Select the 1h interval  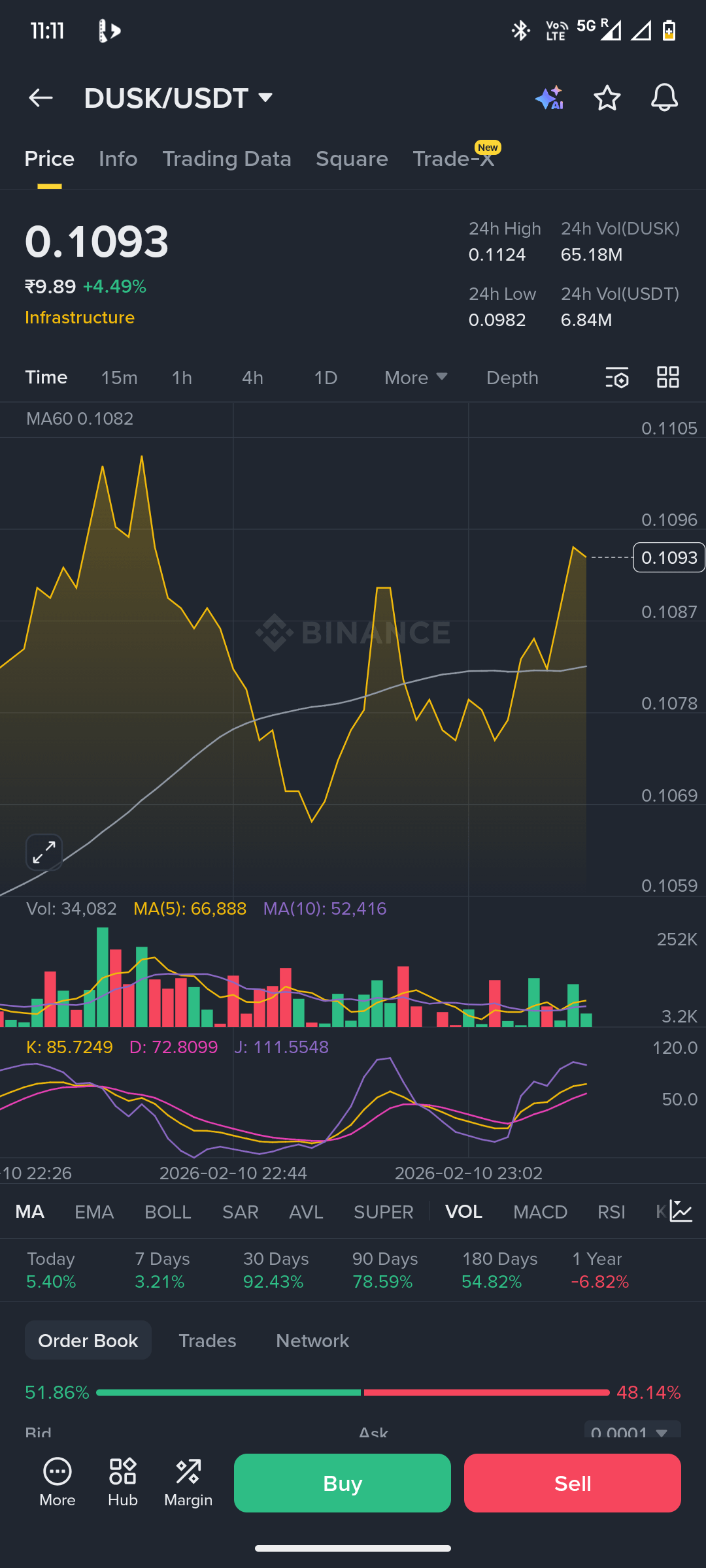point(182,378)
